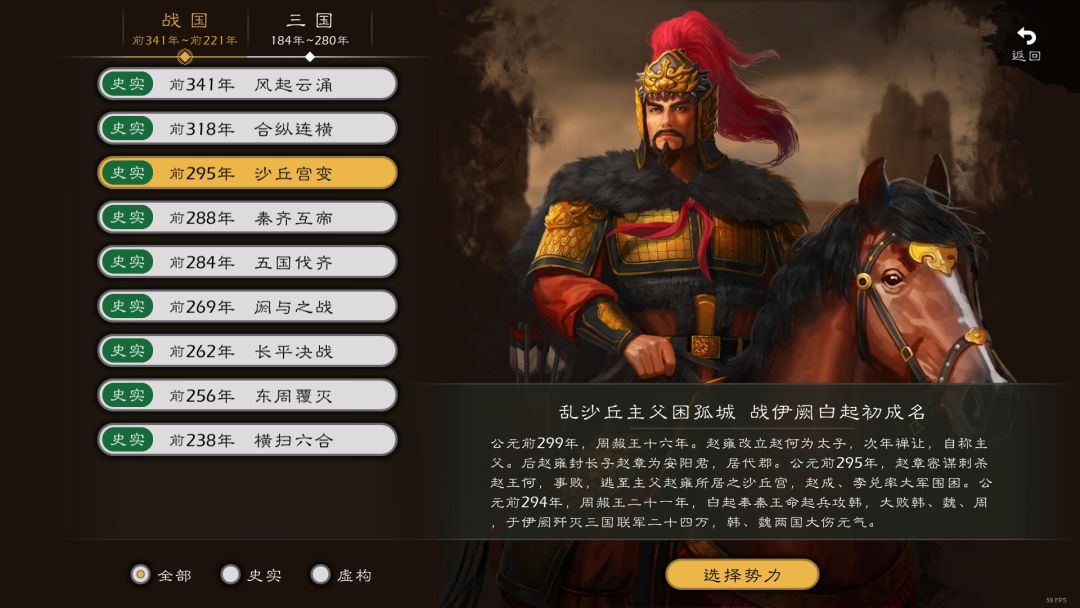Viewport: 1080px width, 608px height.
Task: Click the 史实 badge on 前238年 横扫六合
Action: (127, 439)
